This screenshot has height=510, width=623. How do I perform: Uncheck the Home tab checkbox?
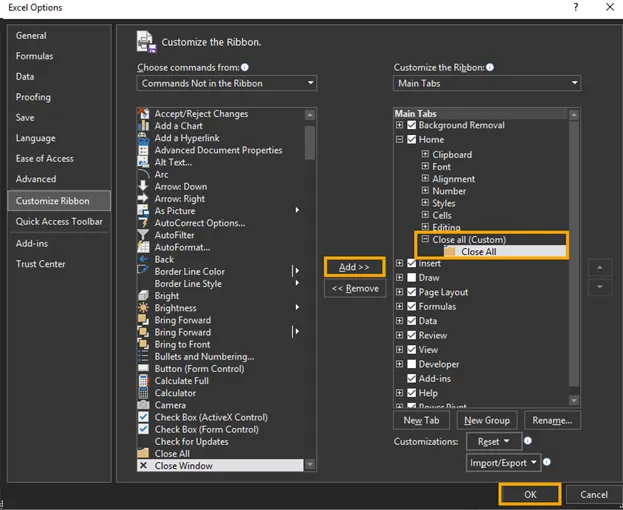[x=412, y=139]
